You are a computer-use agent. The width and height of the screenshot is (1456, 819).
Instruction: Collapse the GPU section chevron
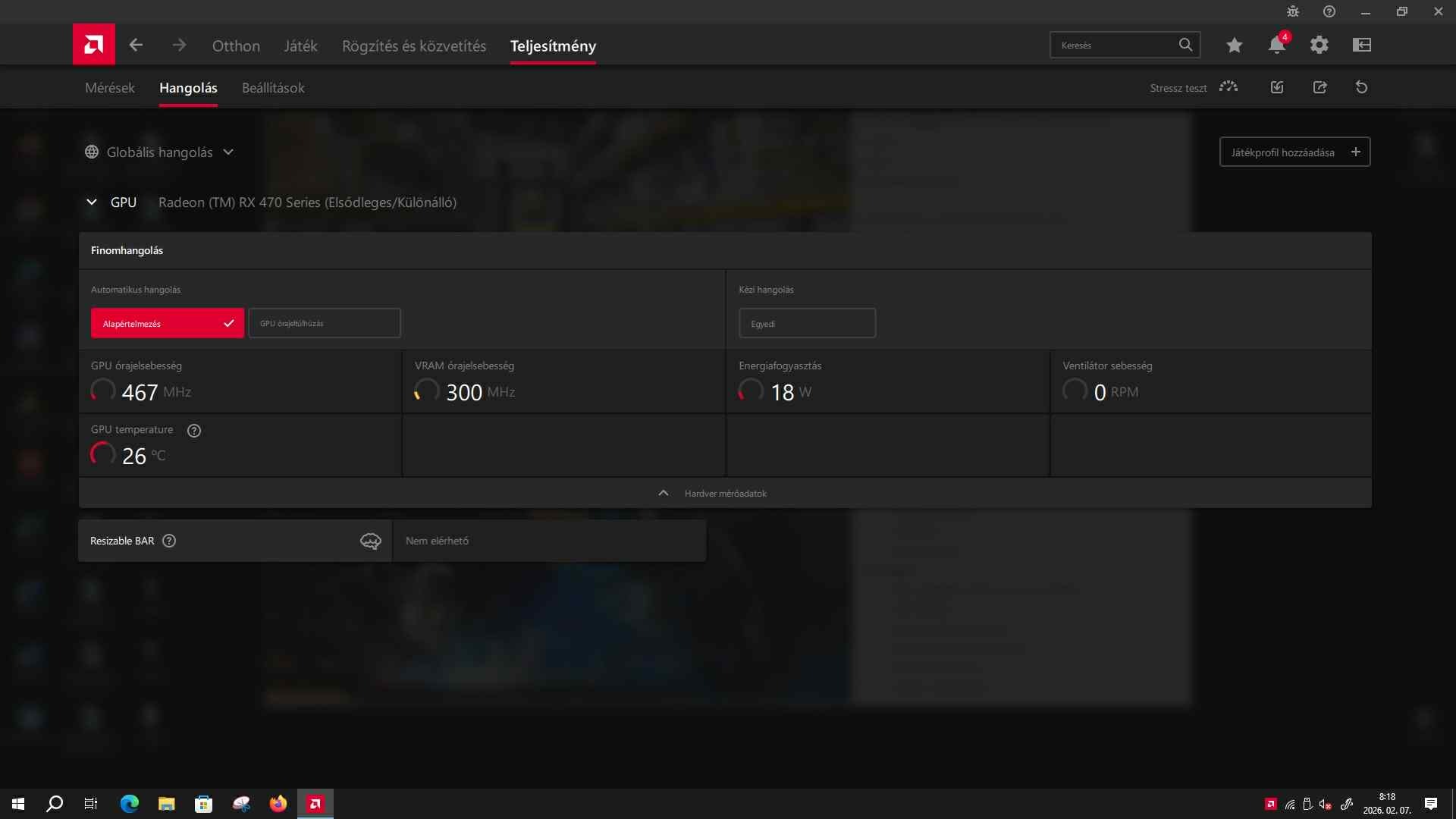pos(92,202)
